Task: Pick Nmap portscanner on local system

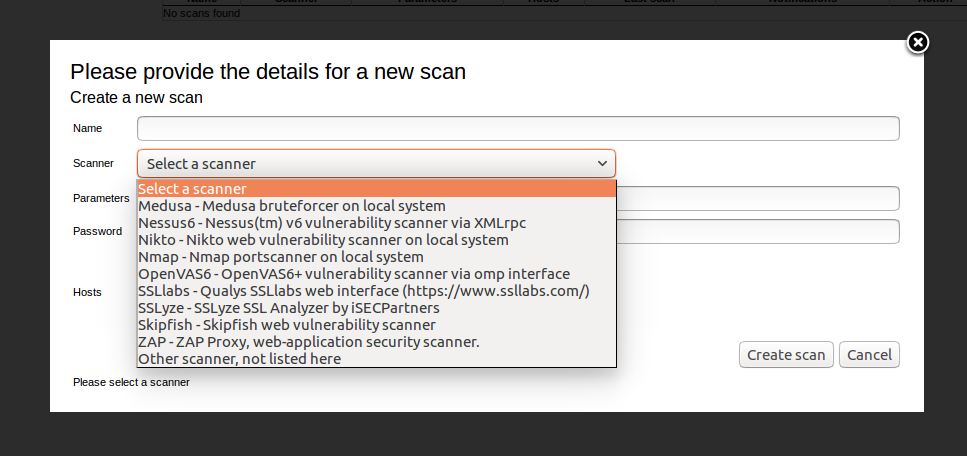Action: pyautogui.click(x=376, y=256)
